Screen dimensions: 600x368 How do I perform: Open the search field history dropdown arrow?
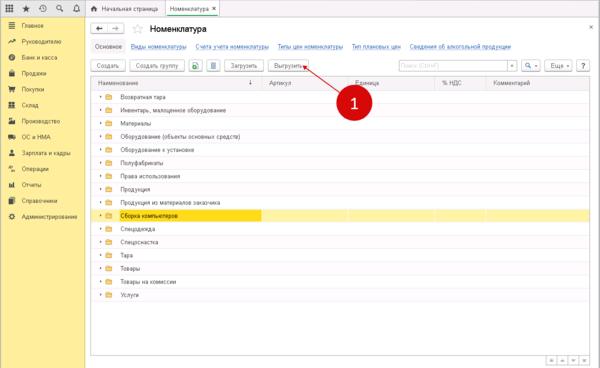(x=512, y=66)
